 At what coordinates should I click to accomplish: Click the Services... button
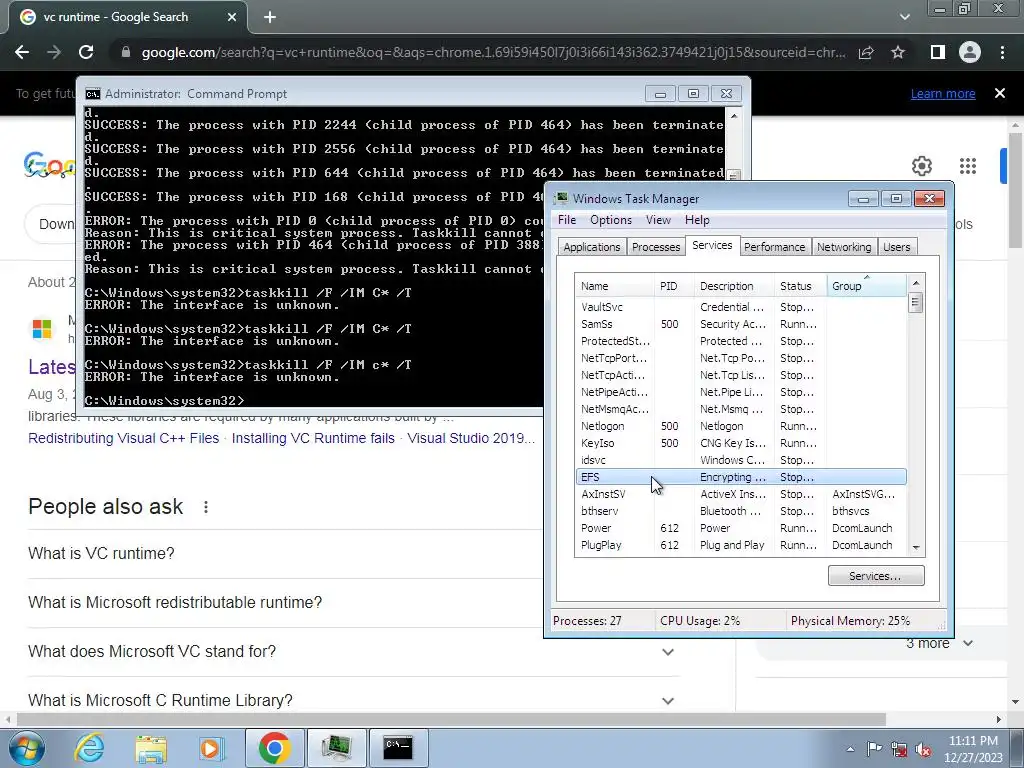coord(876,576)
